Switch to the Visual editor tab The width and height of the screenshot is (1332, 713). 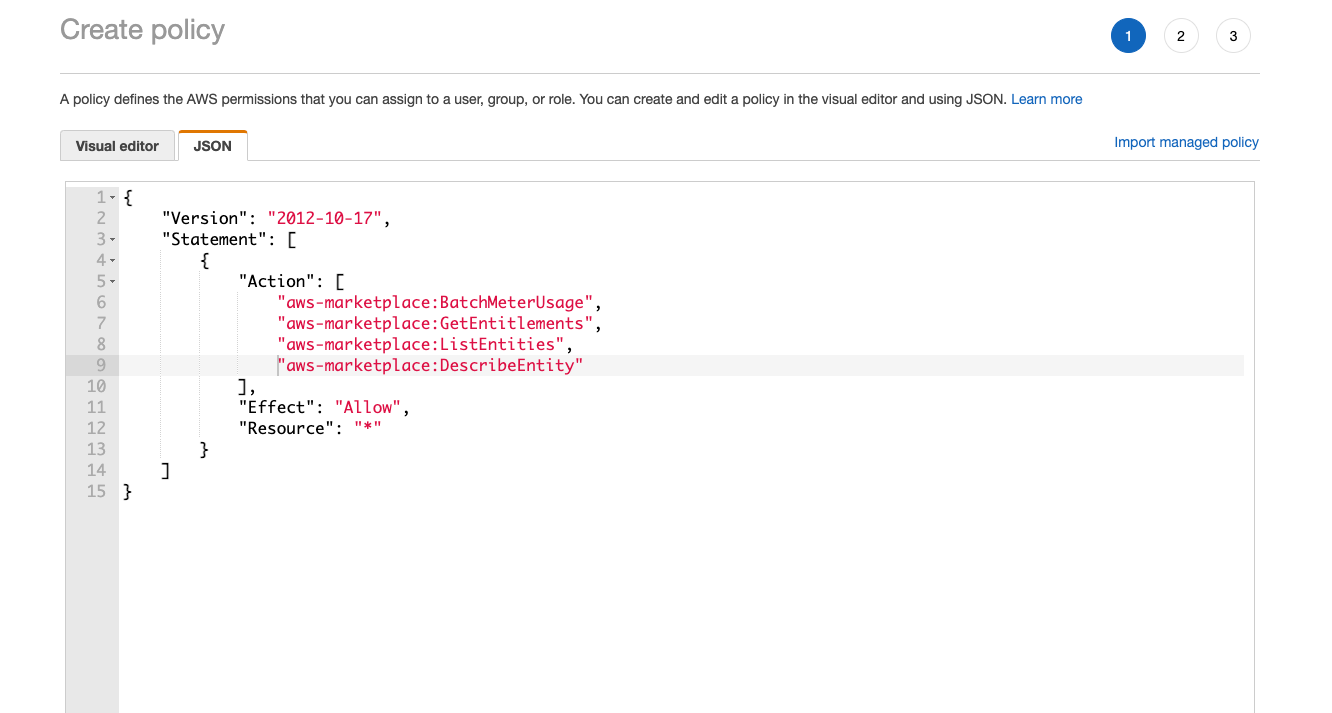[117, 146]
